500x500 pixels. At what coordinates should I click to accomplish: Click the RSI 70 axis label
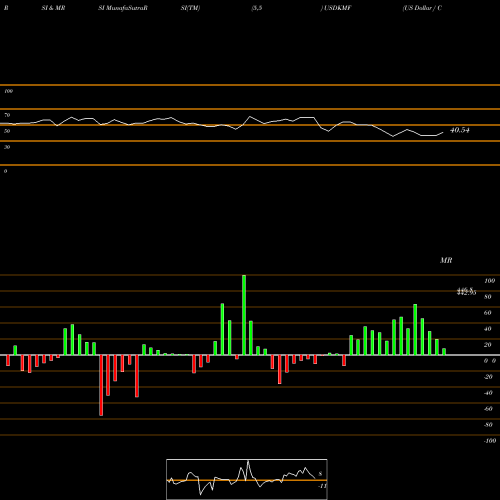point(7,115)
